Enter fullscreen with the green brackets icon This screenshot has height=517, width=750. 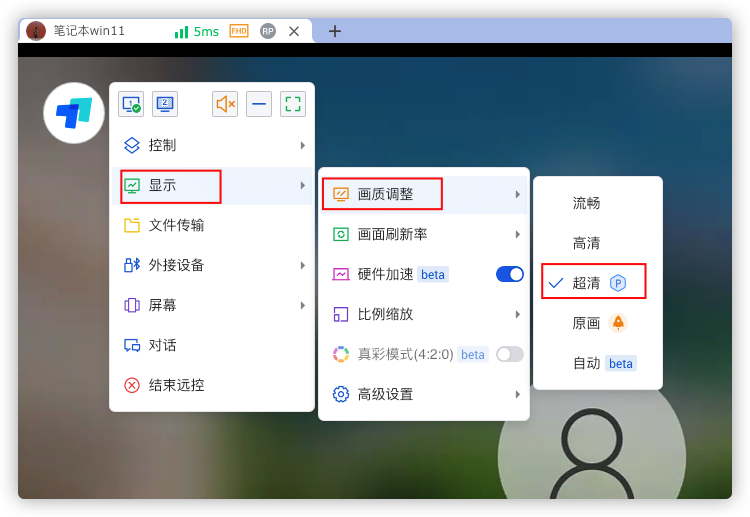(293, 104)
